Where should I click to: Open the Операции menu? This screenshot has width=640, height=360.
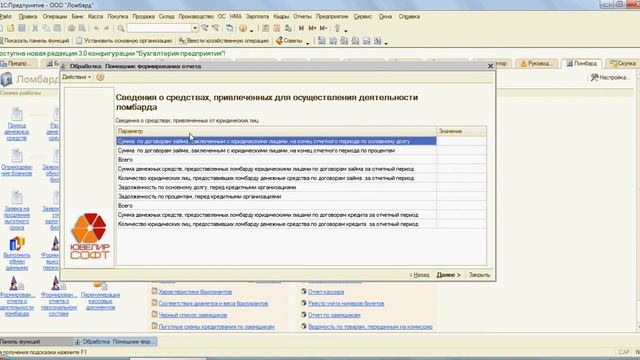55,16
